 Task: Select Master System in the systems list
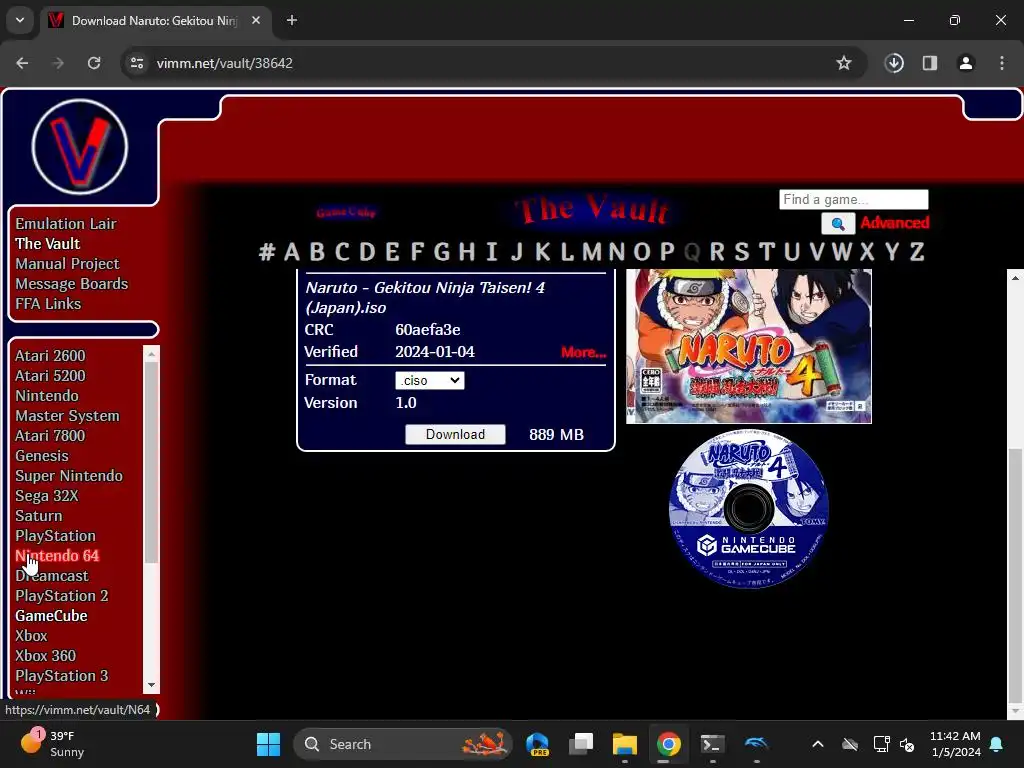point(67,416)
